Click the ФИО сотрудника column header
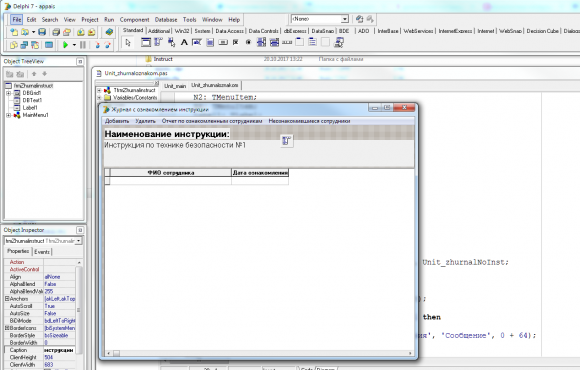The width and height of the screenshot is (580, 370). (x=171, y=173)
